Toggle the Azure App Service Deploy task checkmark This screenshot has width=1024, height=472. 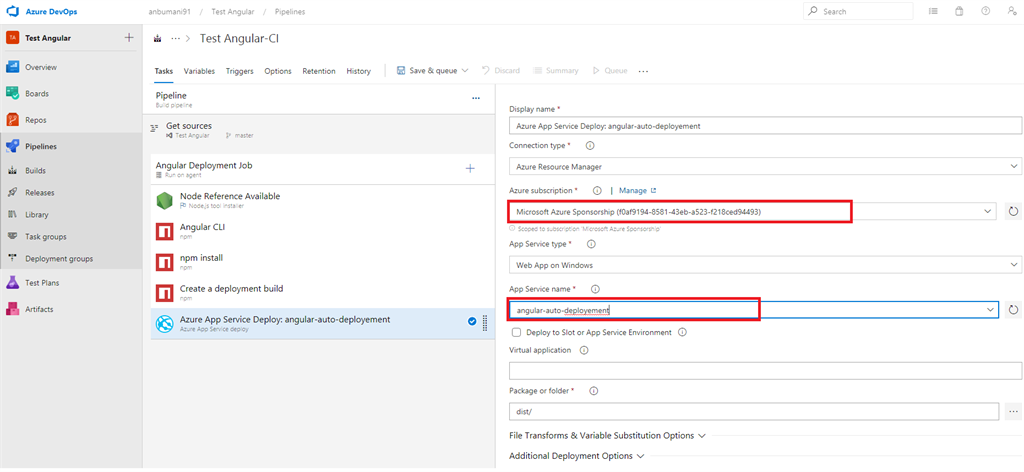(472, 321)
